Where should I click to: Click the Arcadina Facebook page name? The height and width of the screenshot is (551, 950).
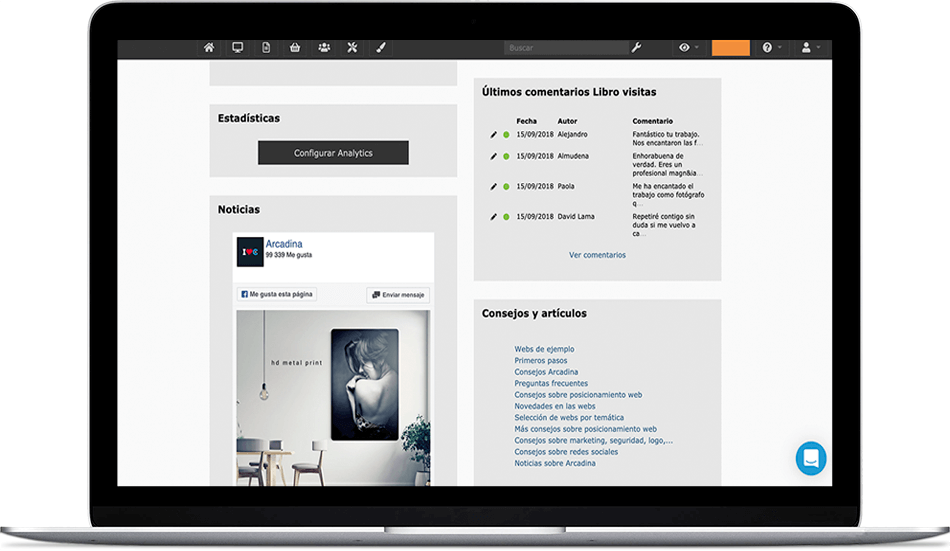click(284, 244)
